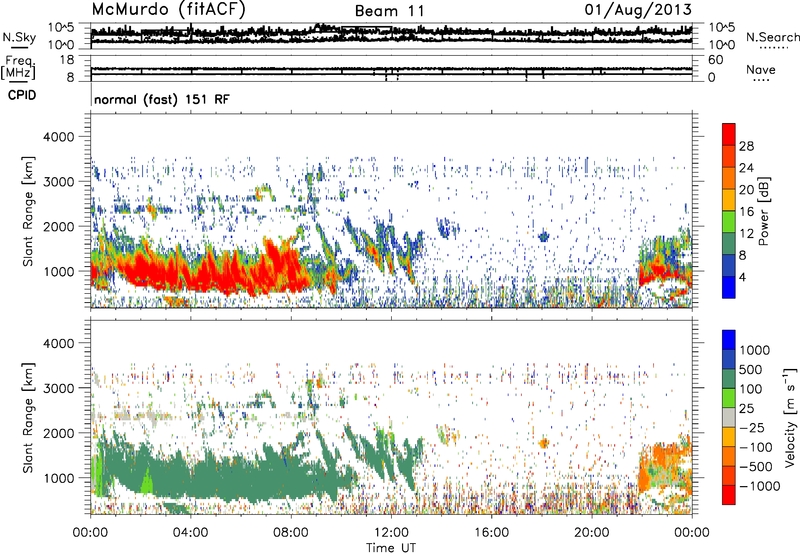Screen dimensions: 800x554
Task: Click the '-1000' tick on Velocity colorbar
Action: click(759, 486)
